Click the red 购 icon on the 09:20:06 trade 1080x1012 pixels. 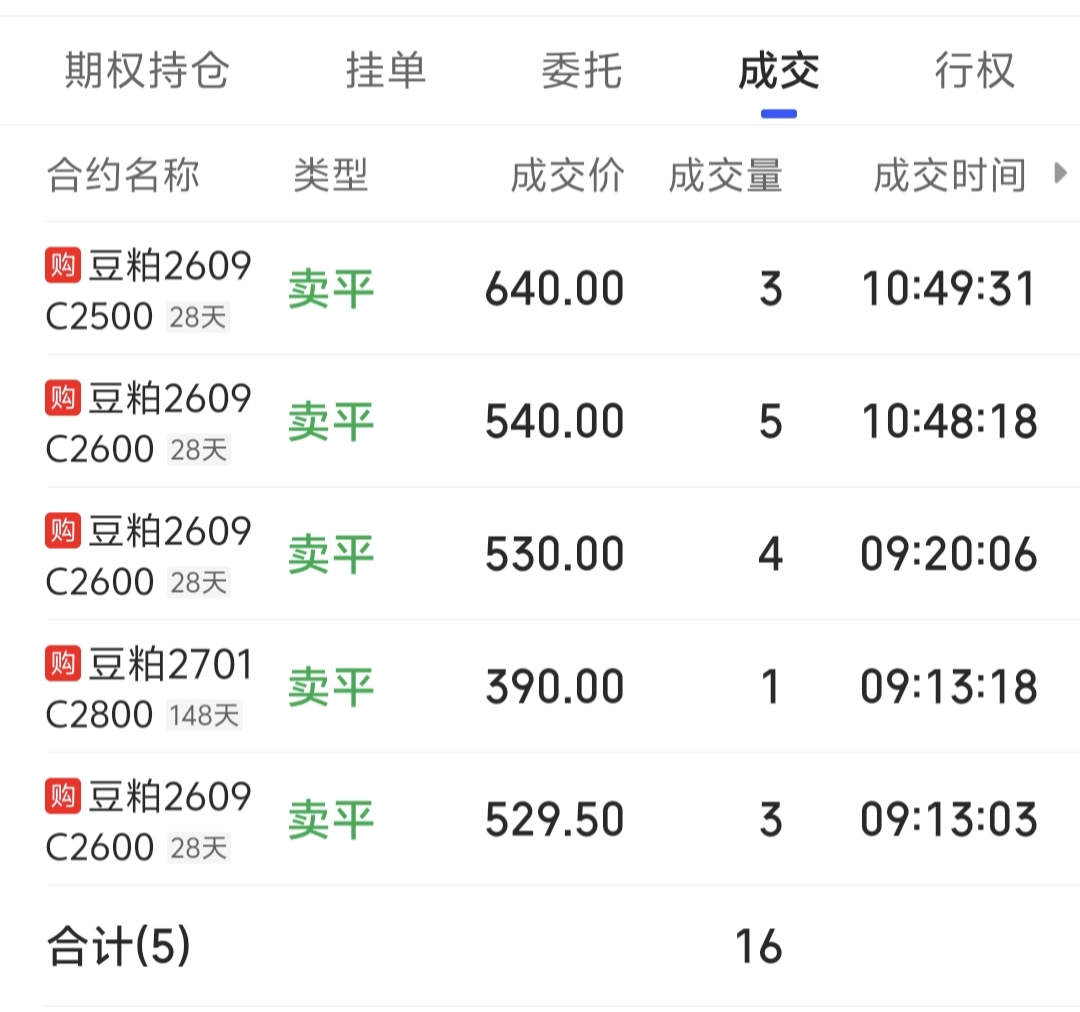pos(63,530)
